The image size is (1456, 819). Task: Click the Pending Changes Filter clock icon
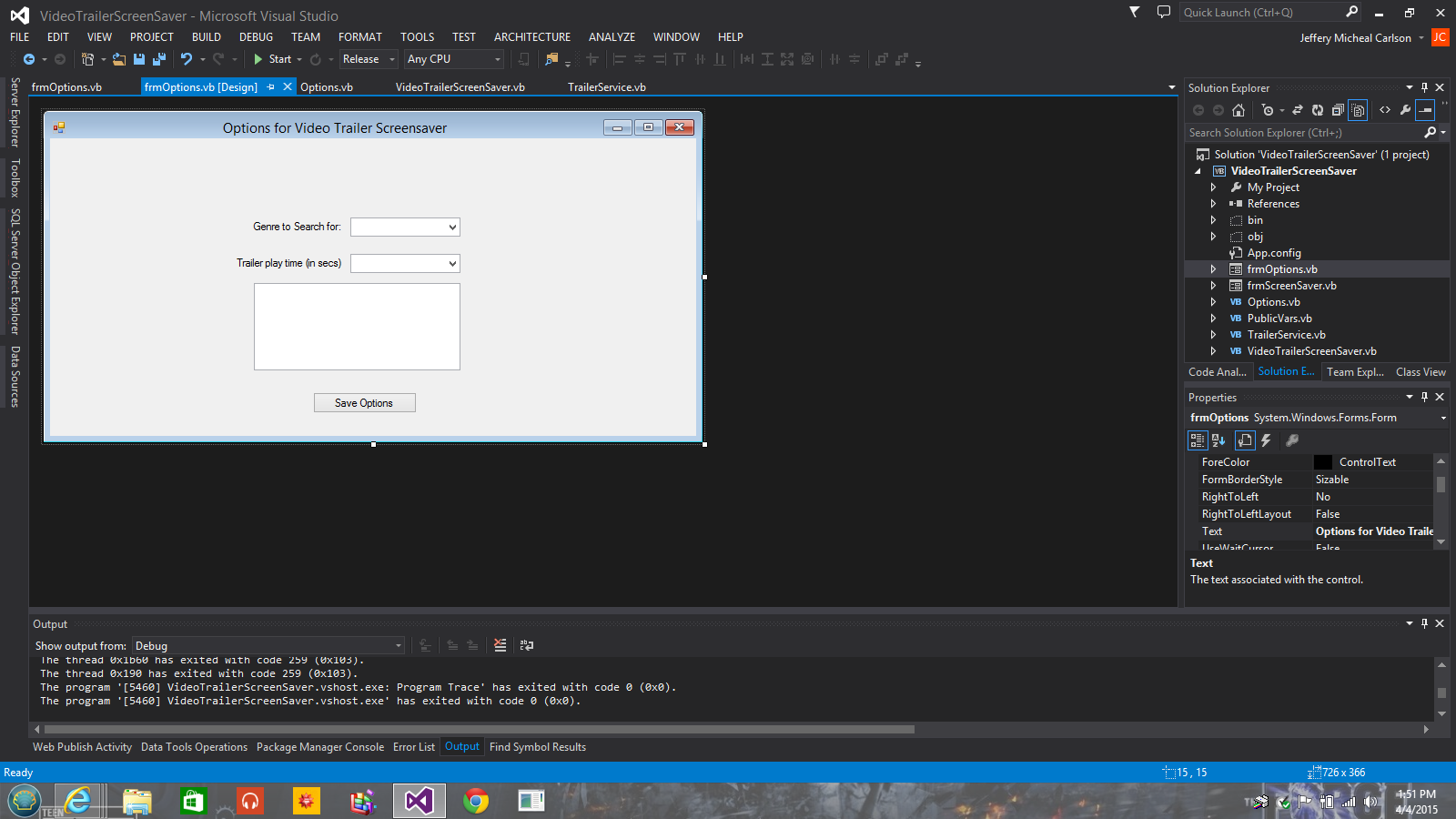[x=1268, y=110]
